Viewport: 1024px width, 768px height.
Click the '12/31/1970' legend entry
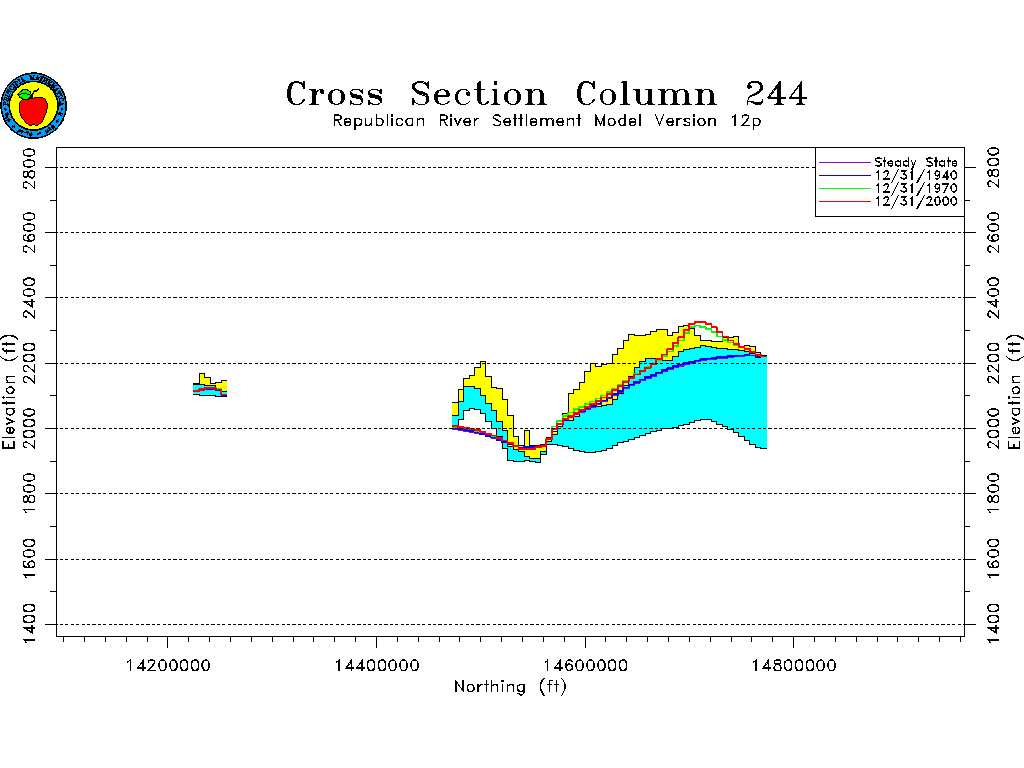coord(916,188)
